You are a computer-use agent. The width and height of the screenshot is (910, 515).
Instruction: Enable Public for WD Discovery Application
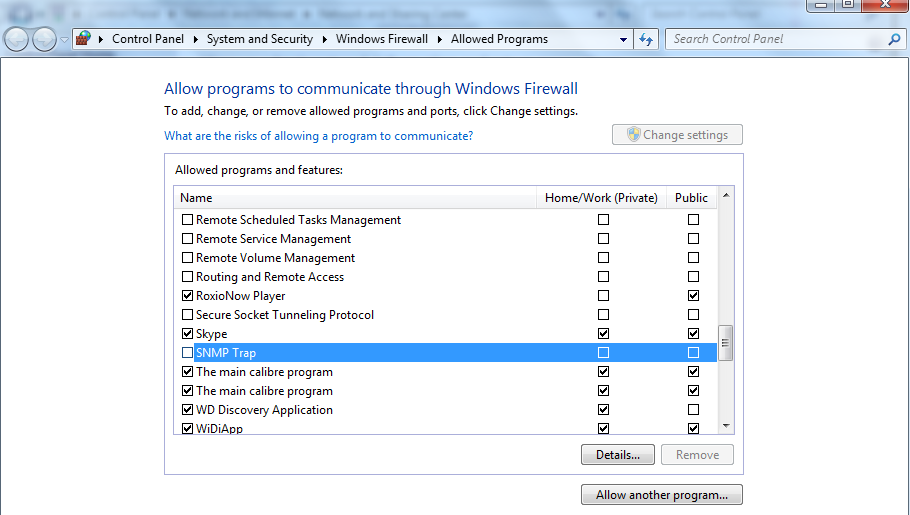point(693,410)
